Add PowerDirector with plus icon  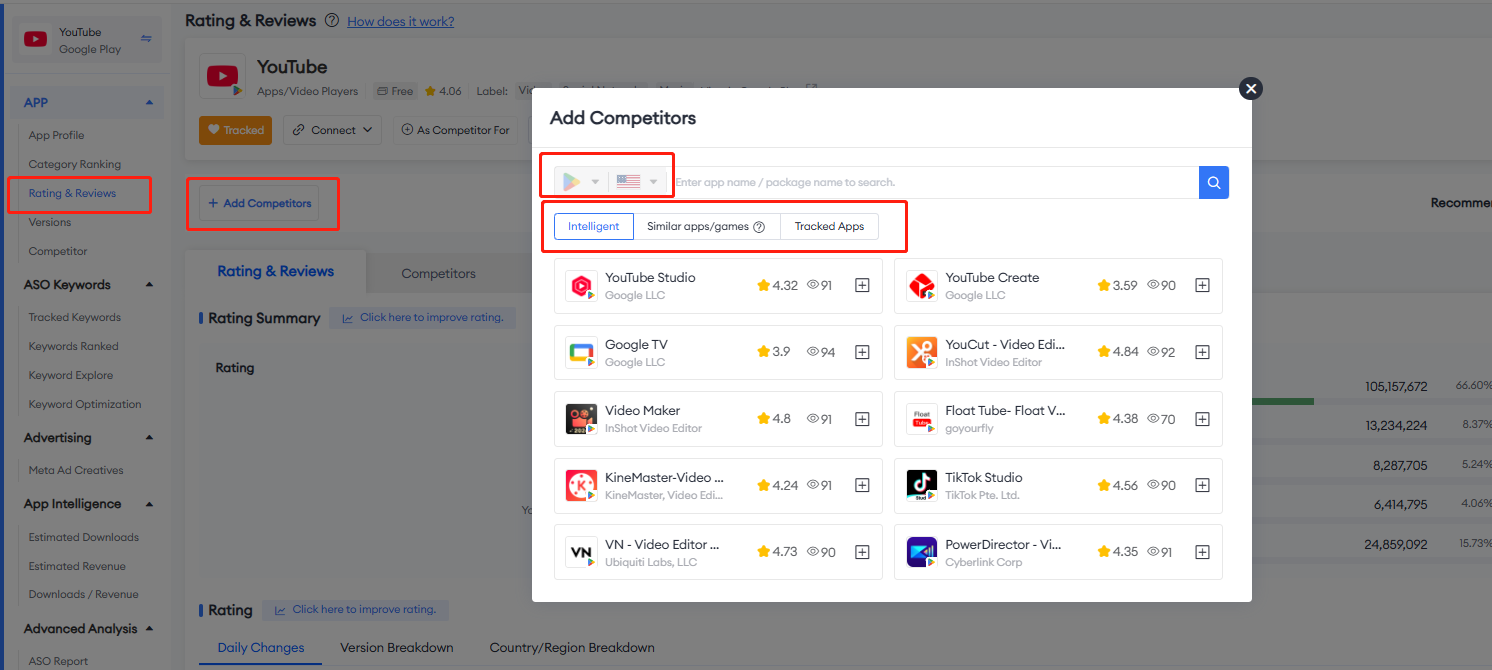pyautogui.click(x=1203, y=552)
